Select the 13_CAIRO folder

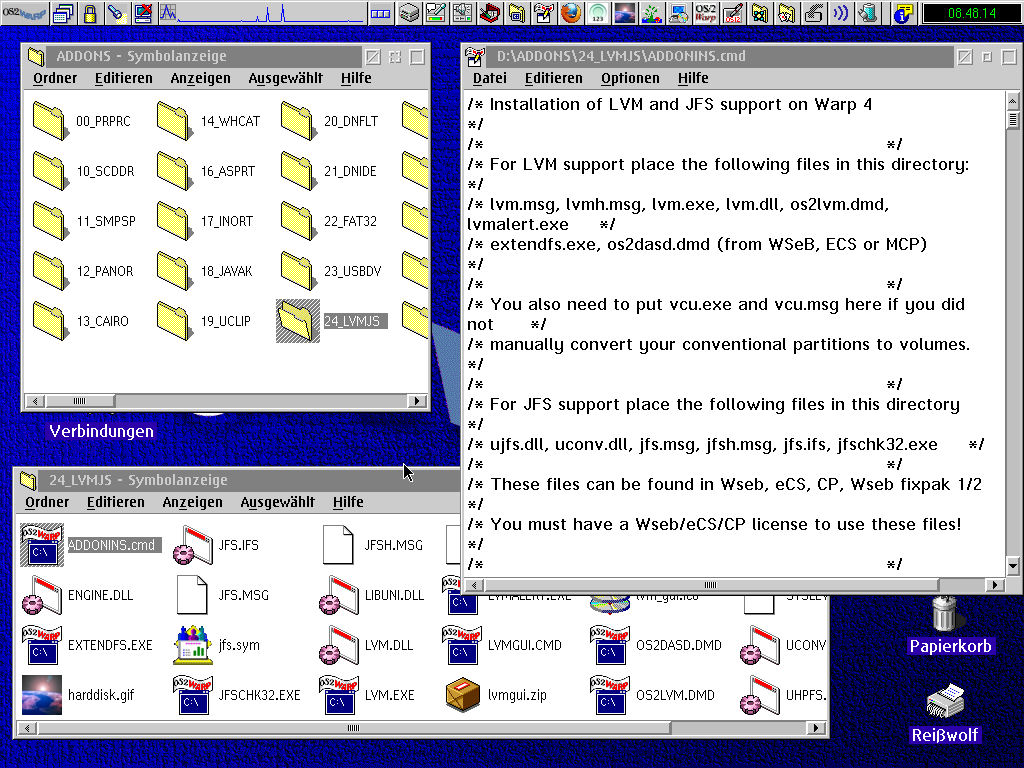point(49,321)
